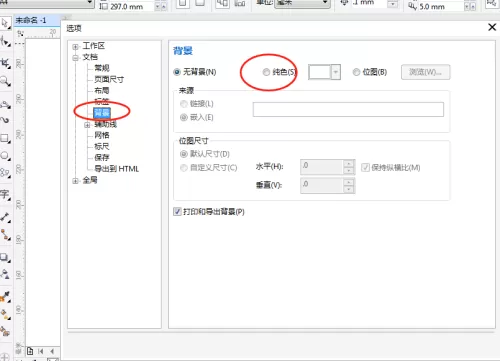Click the bitmap source path field
This screenshot has height=361, width=500.
[348, 109]
